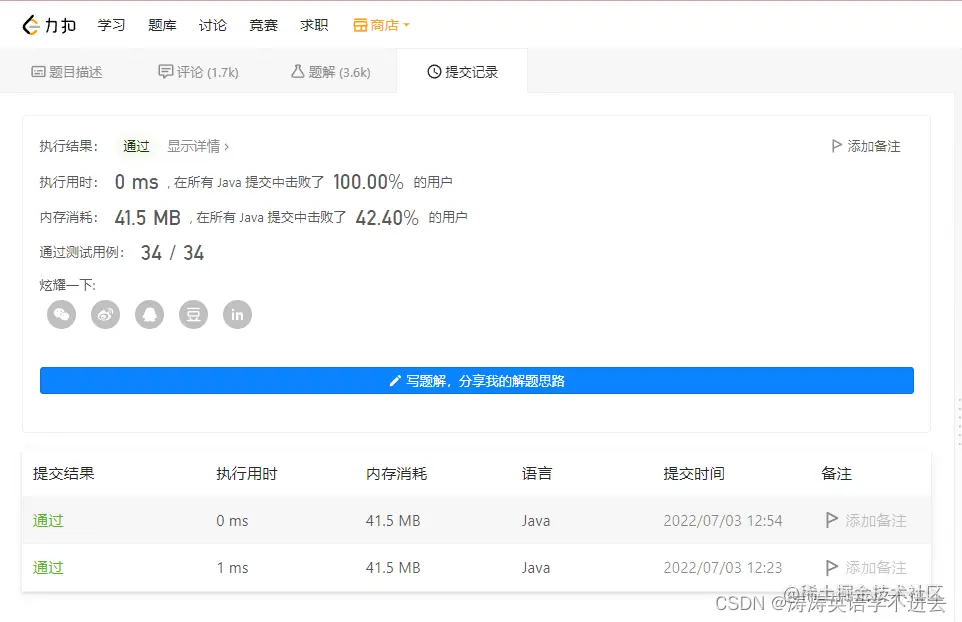This screenshot has height=622, width=962.
Task: Open the 竞赛 menu item
Action: point(263,25)
